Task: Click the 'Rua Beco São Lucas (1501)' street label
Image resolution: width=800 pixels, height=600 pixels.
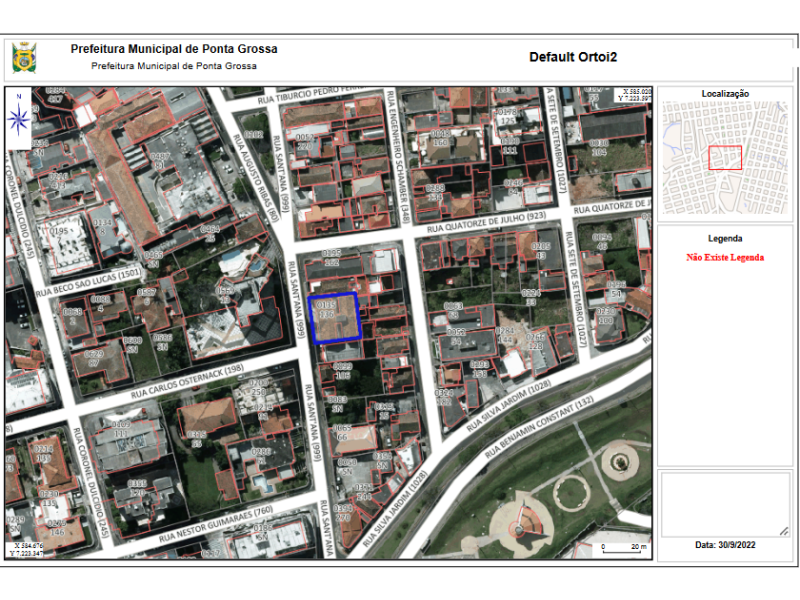Action: pyautogui.click(x=88, y=283)
